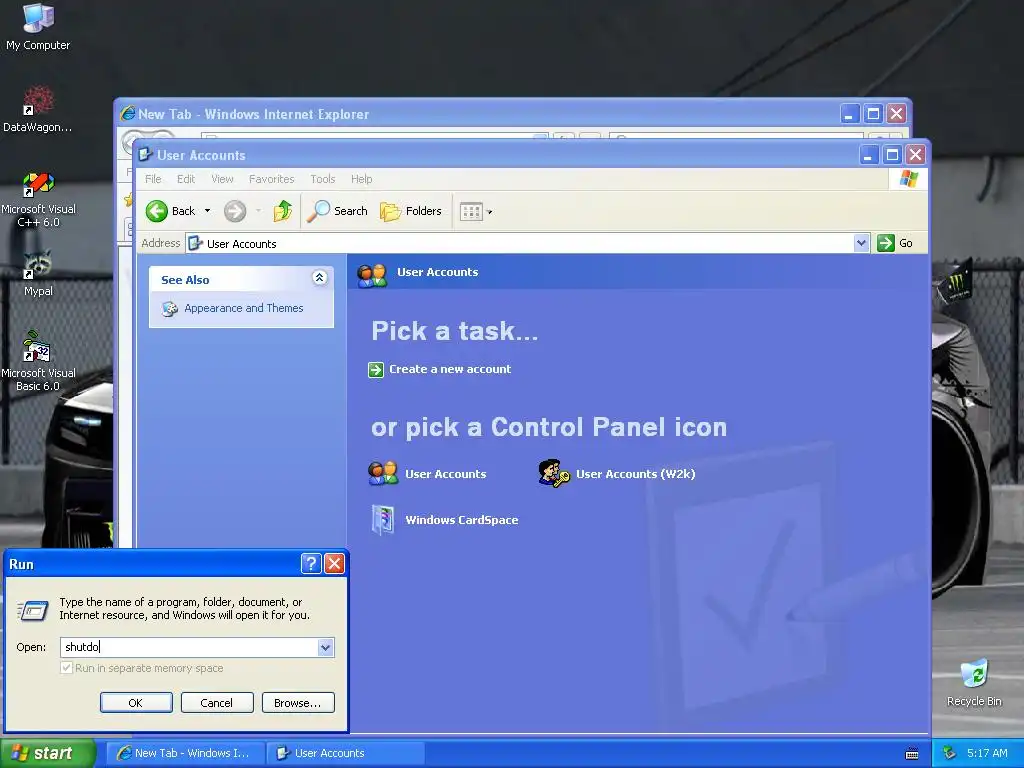This screenshot has width=1024, height=768.
Task: Click the 5:17 AM clock
Action: [x=987, y=753]
